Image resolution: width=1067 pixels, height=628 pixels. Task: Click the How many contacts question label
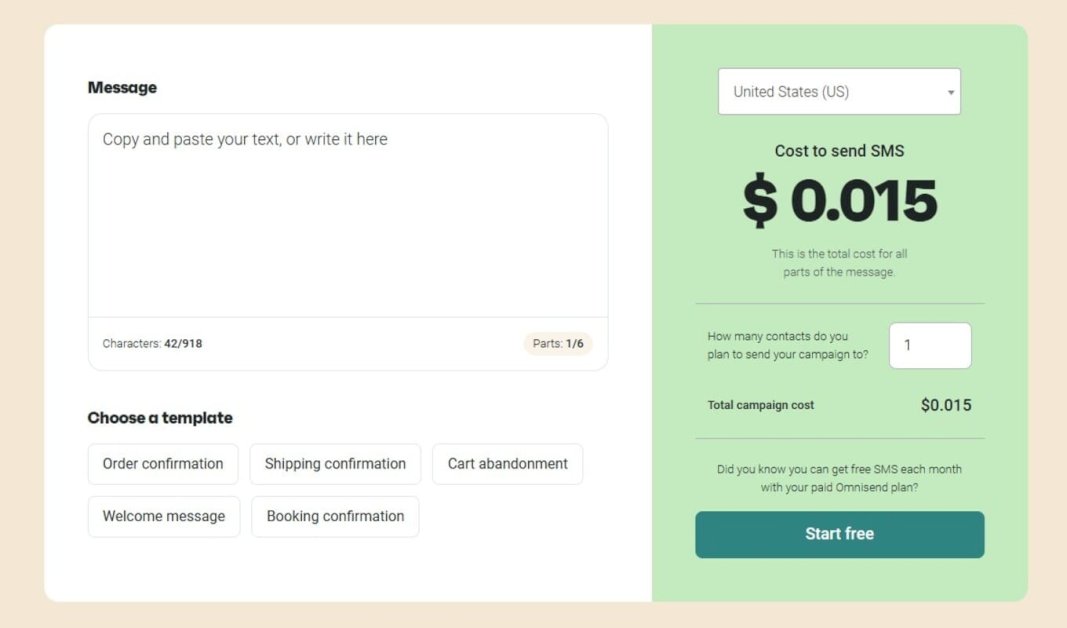tap(787, 346)
